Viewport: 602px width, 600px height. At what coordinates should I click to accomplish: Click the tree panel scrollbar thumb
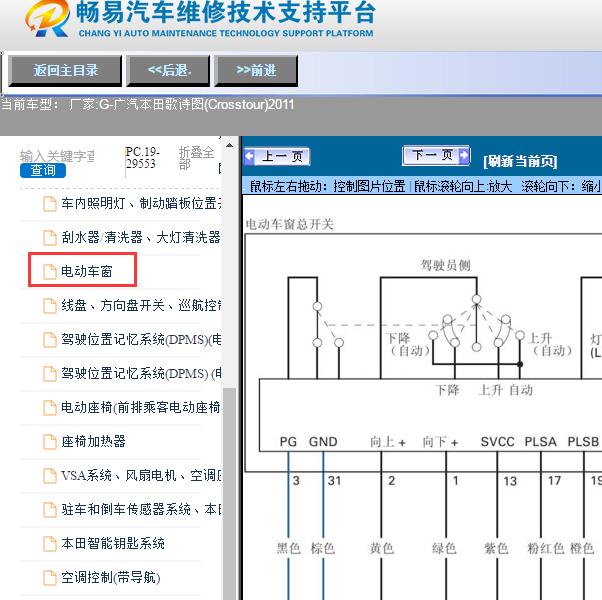230,493
